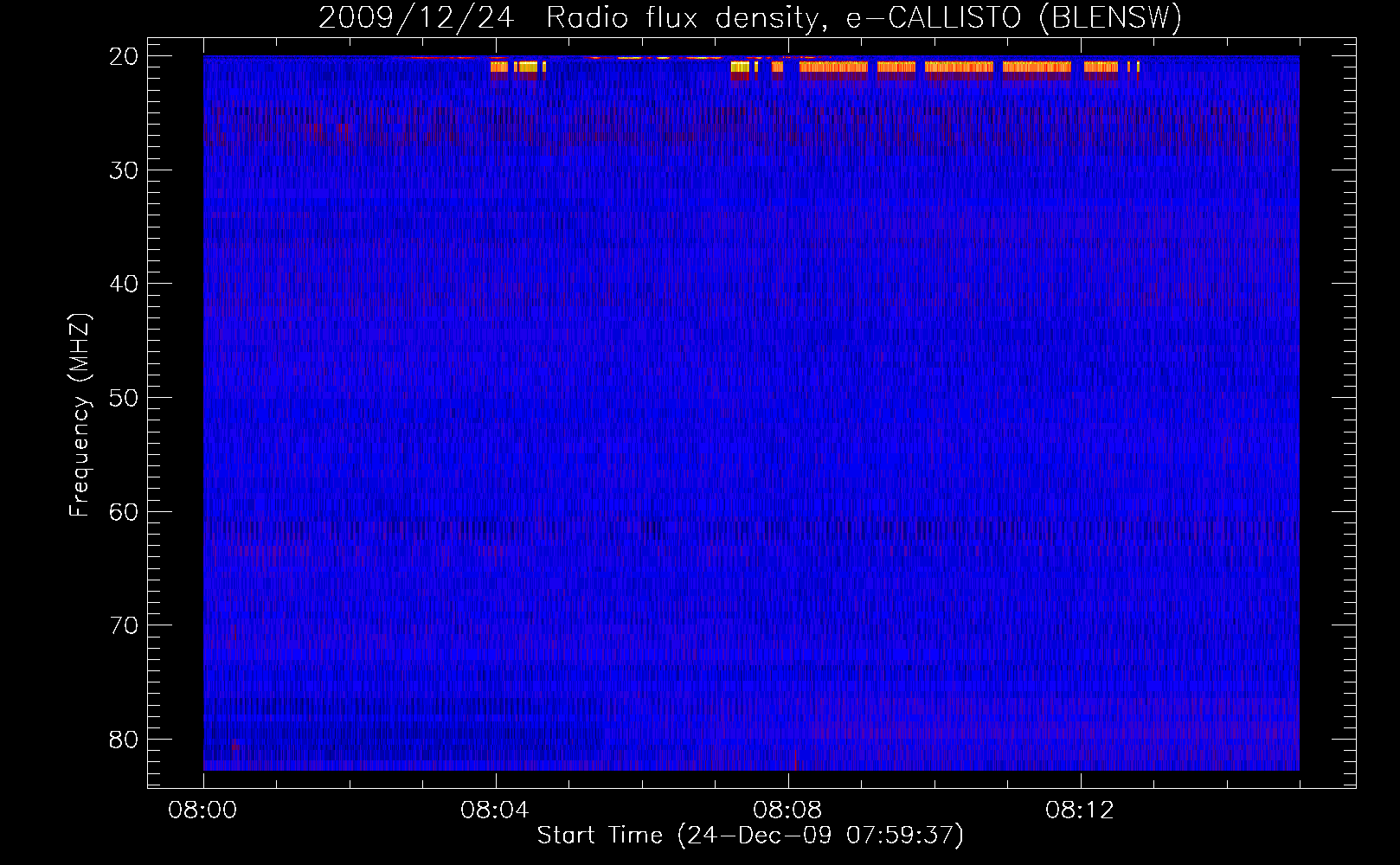Click the 40 frequency tick label
This screenshot has height=865, width=1400.
(124, 284)
